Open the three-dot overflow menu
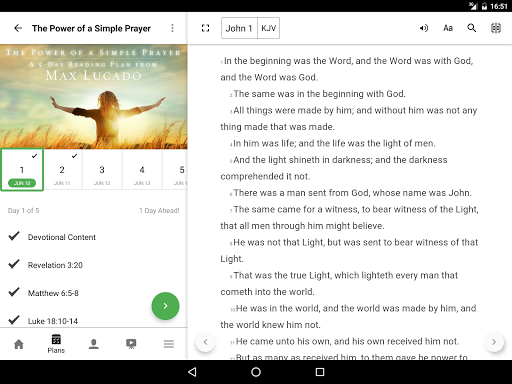This screenshot has width=512, height=384. coord(172,28)
